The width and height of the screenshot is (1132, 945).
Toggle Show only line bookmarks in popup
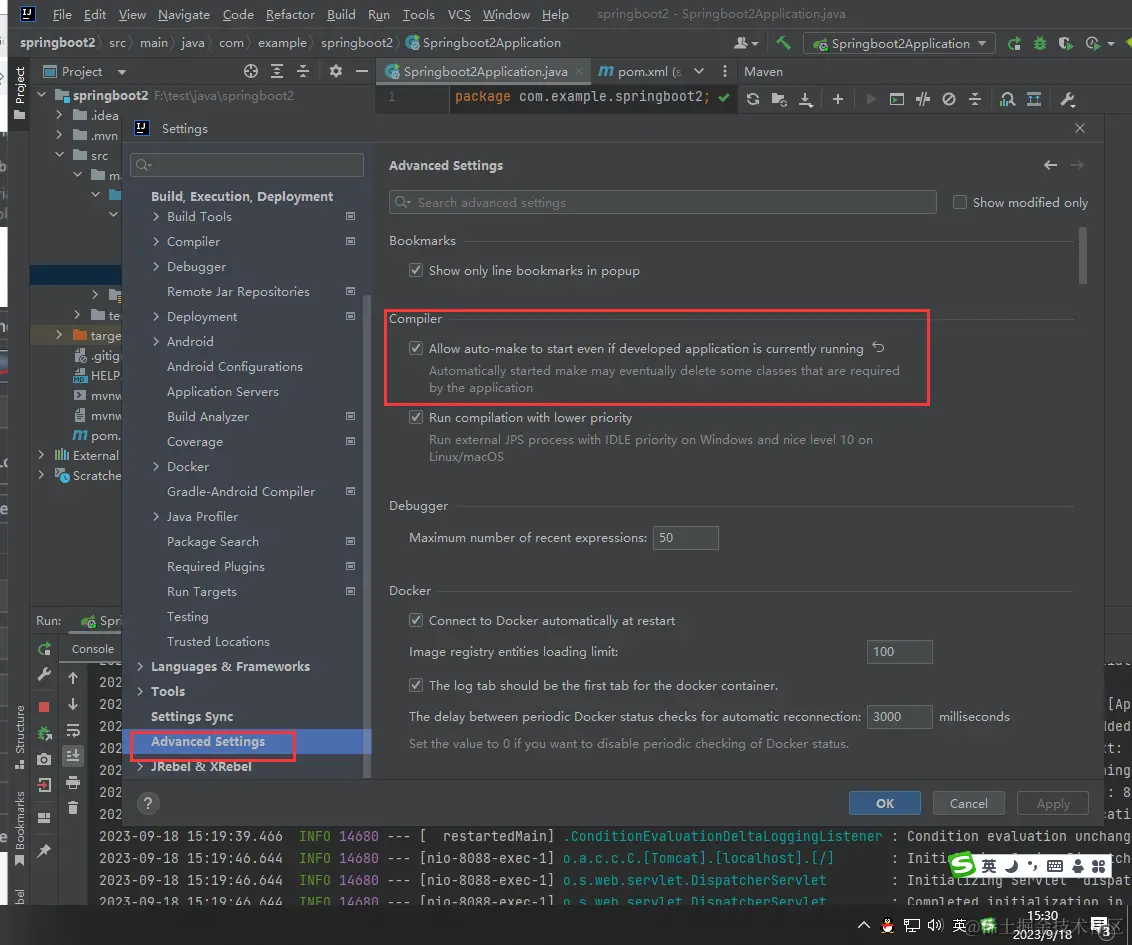tap(416, 270)
